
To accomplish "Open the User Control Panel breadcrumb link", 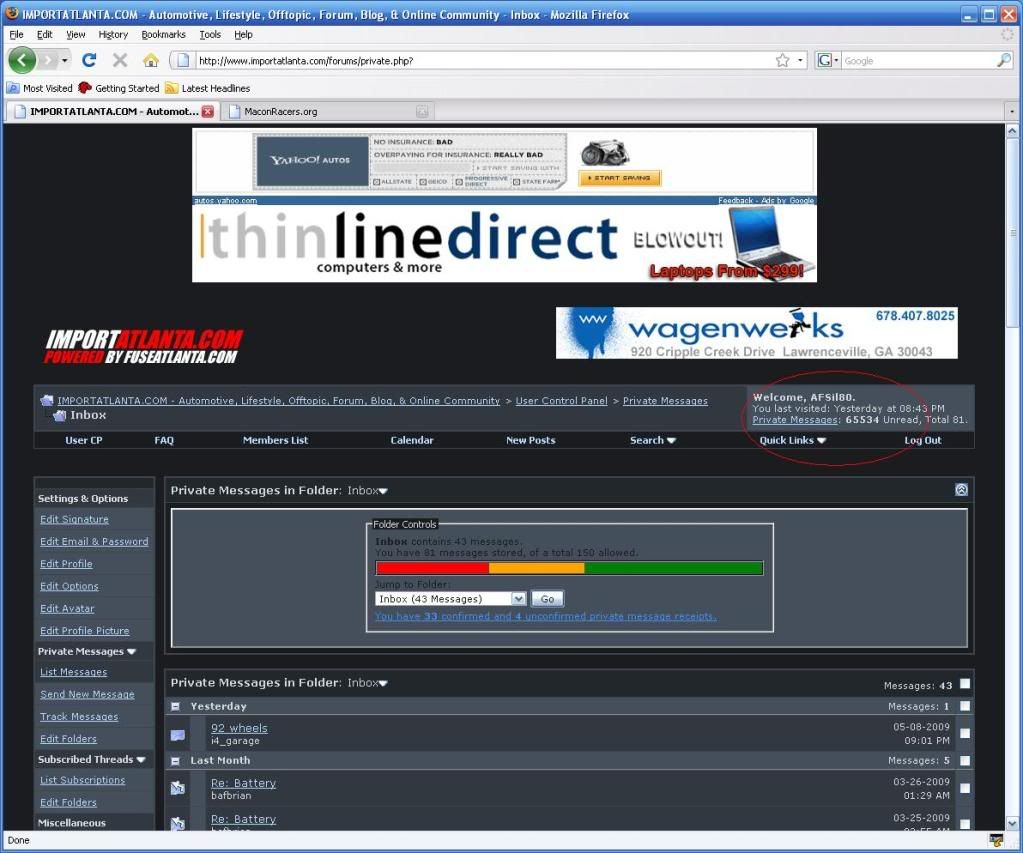I will 561,401.
